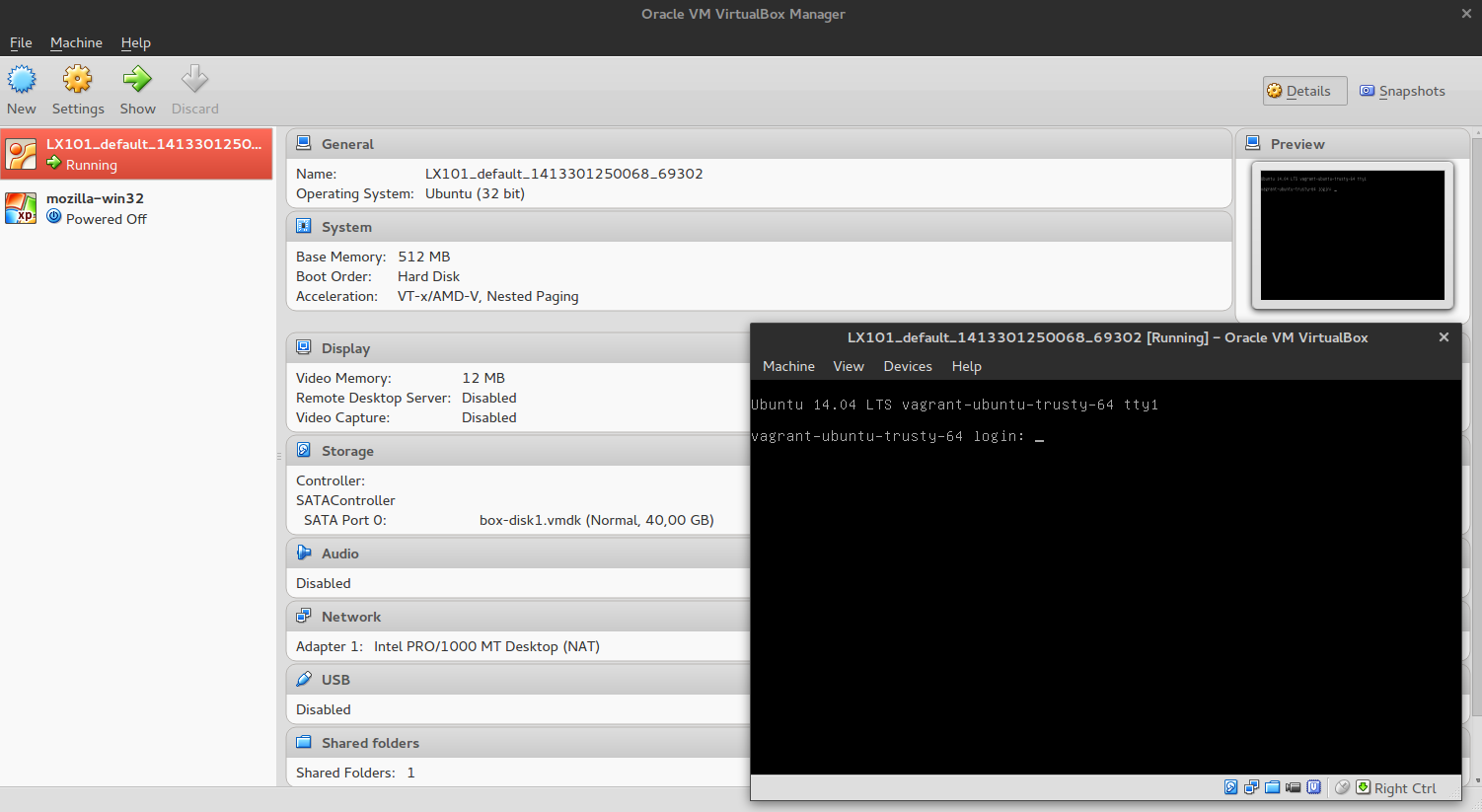
Task: Click the VM preview thumbnail
Action: (x=1352, y=235)
